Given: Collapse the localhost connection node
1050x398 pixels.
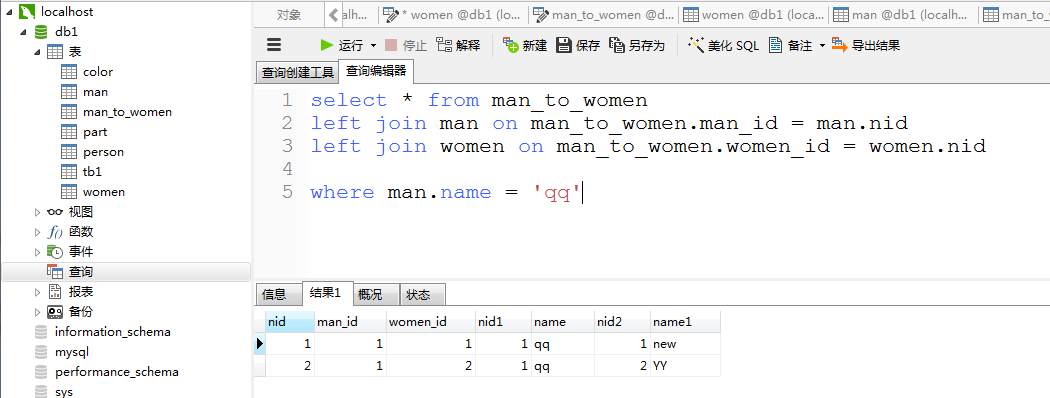Looking at the screenshot, I should point(10,12).
